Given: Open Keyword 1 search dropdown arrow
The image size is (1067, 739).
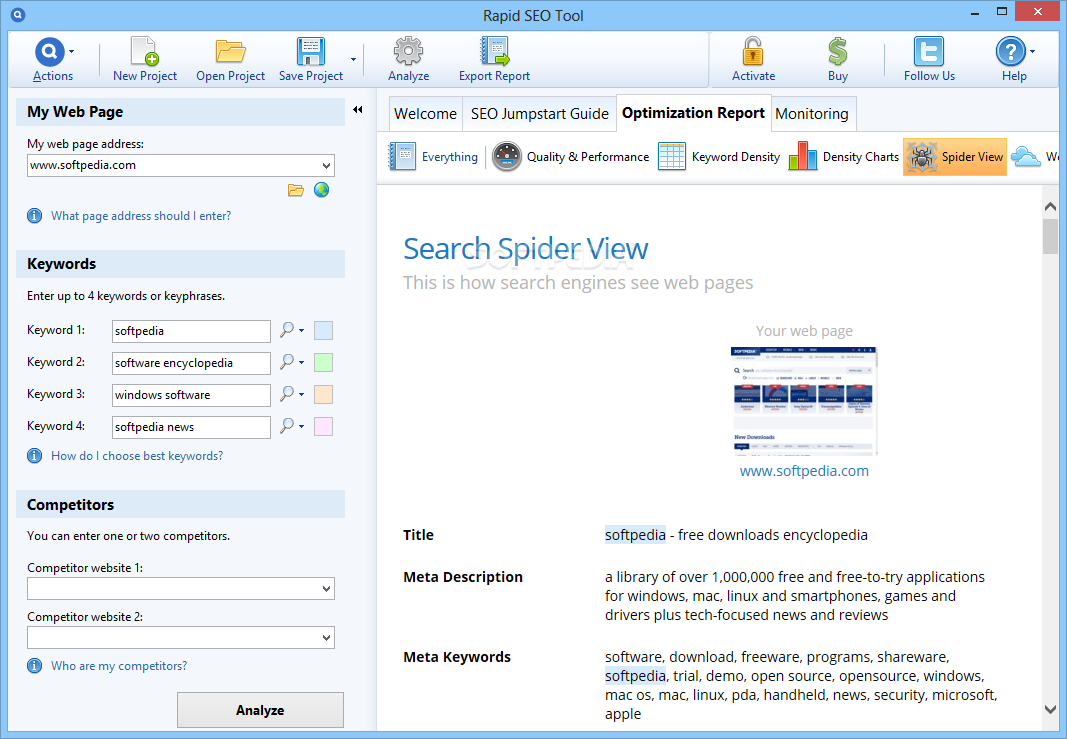Looking at the screenshot, I should 301,331.
